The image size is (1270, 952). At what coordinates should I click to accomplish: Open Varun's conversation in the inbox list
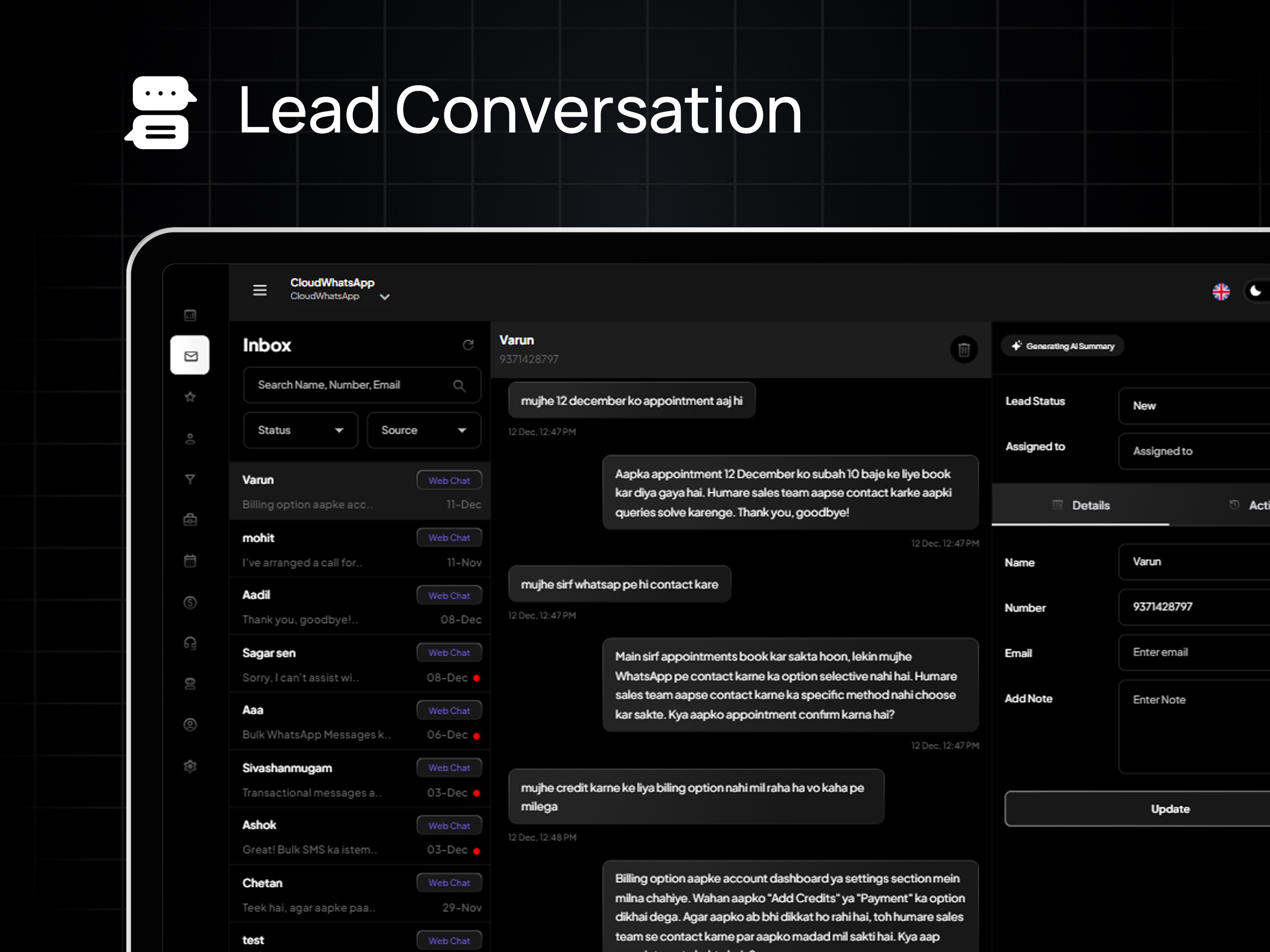(360, 491)
